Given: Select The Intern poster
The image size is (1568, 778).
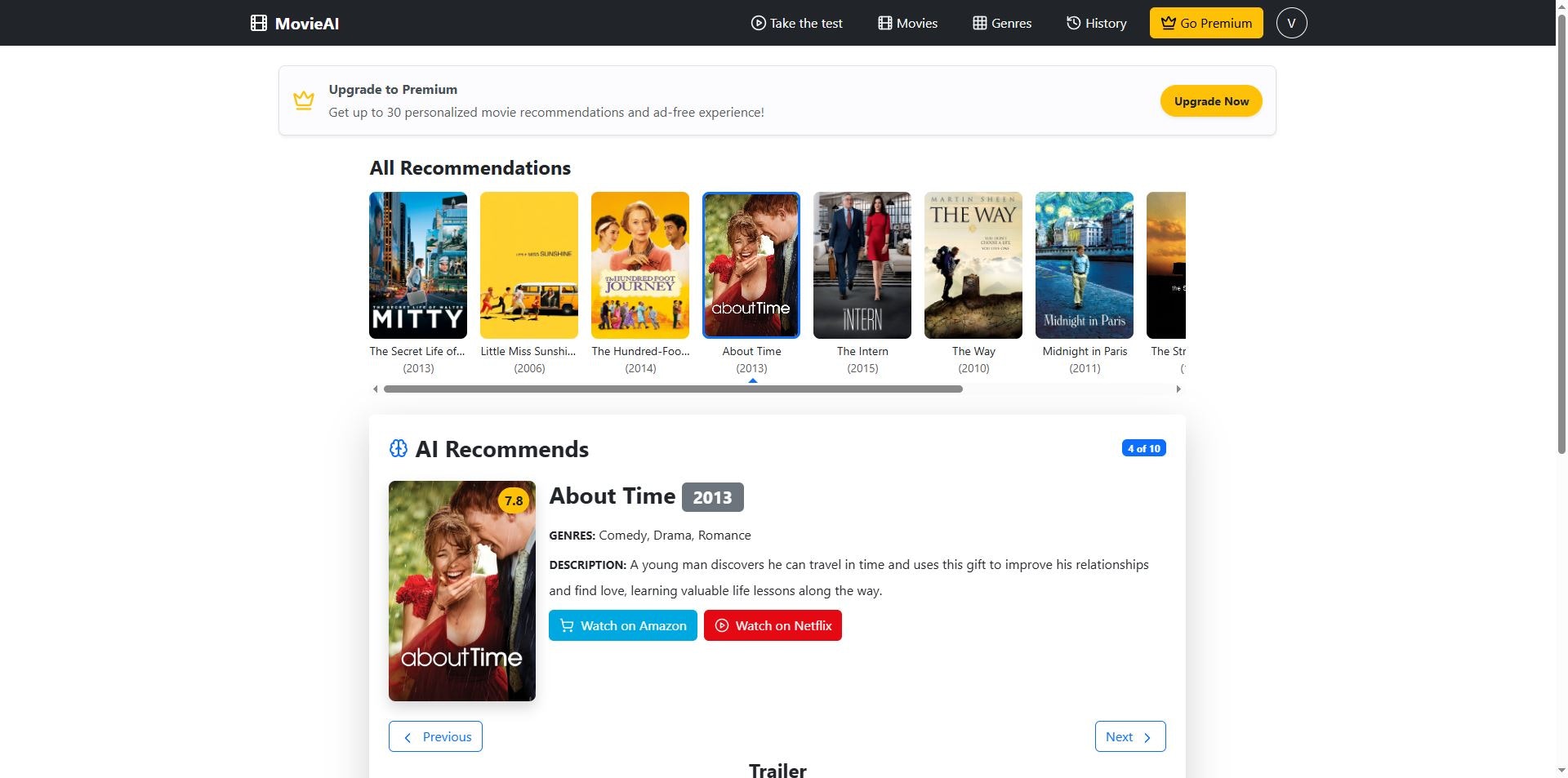Looking at the screenshot, I should (862, 265).
